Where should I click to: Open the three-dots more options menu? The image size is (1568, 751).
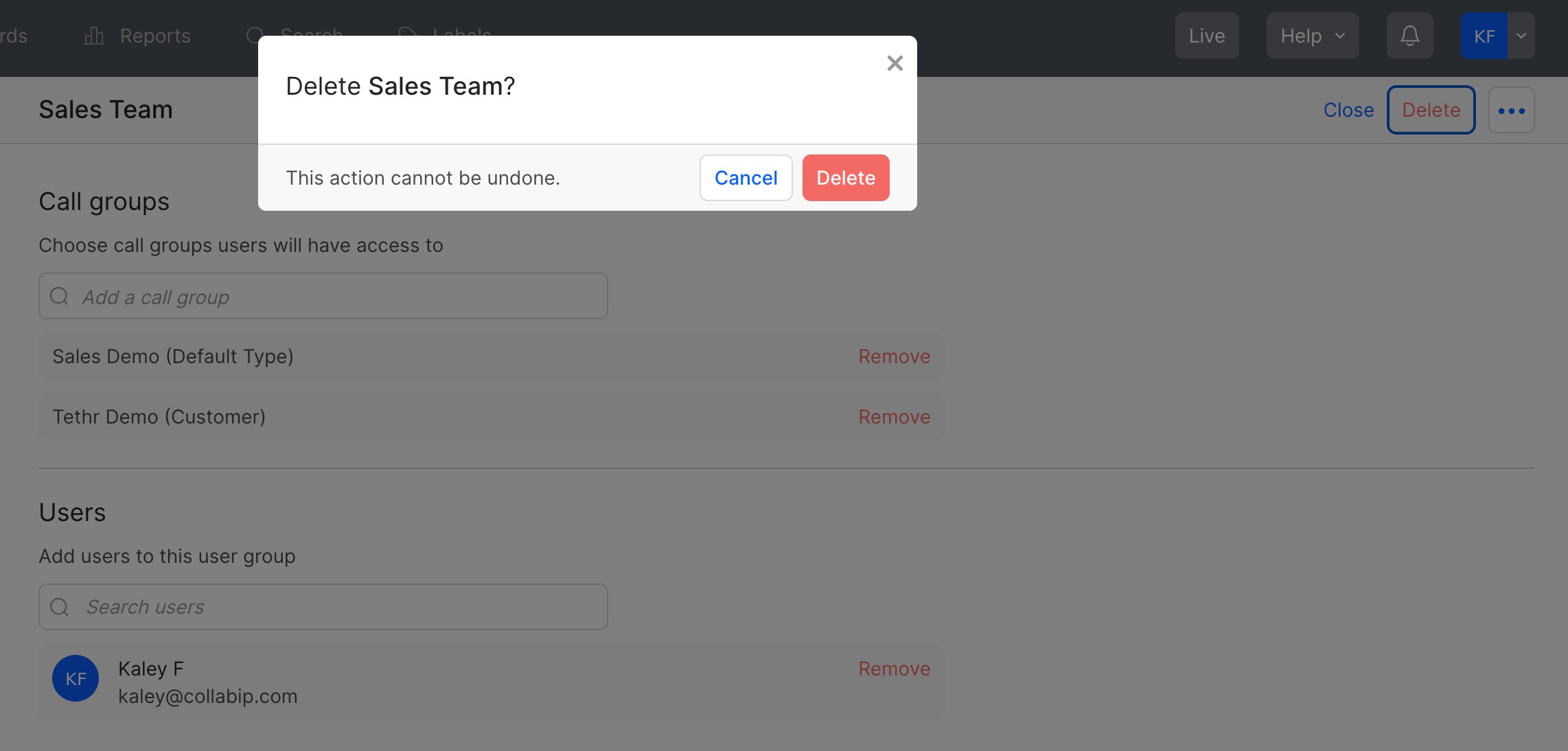tap(1511, 111)
